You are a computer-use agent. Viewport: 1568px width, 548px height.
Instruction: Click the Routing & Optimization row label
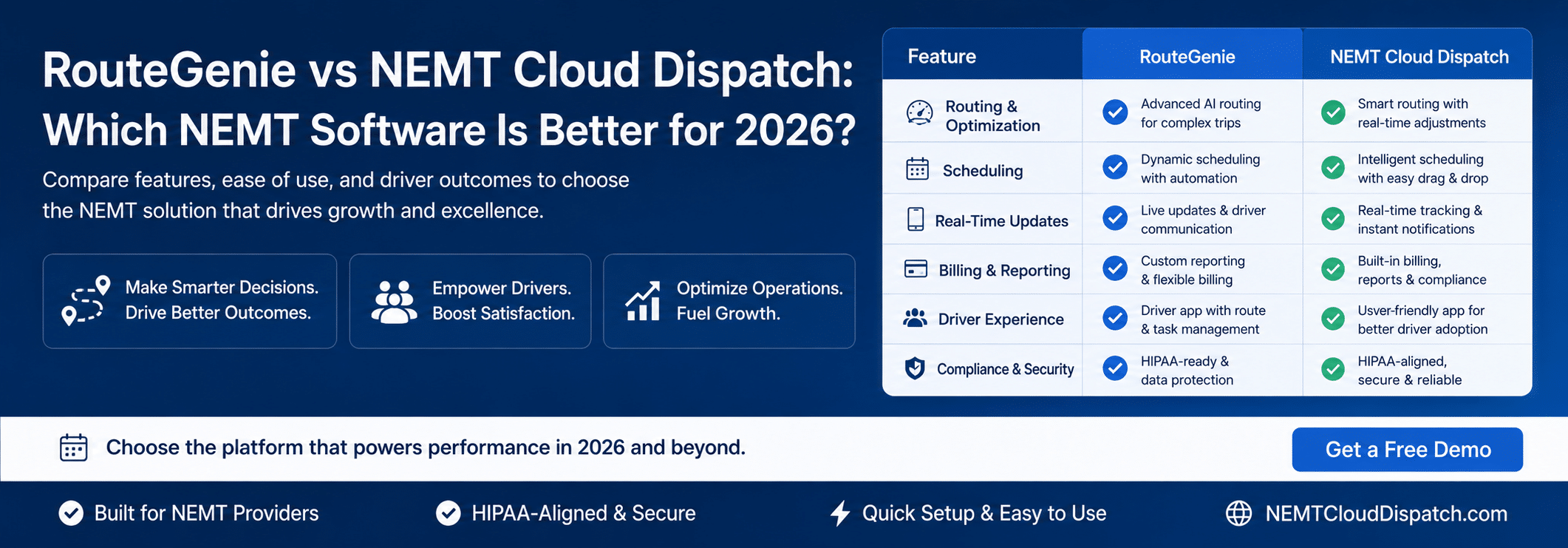pos(992,116)
